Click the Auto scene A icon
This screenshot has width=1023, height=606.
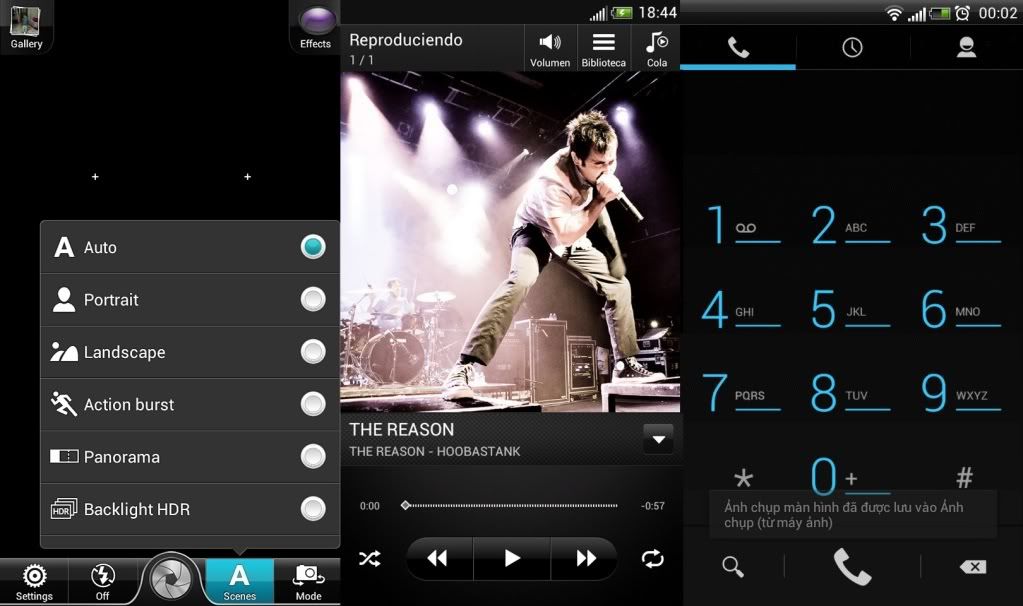(64, 247)
